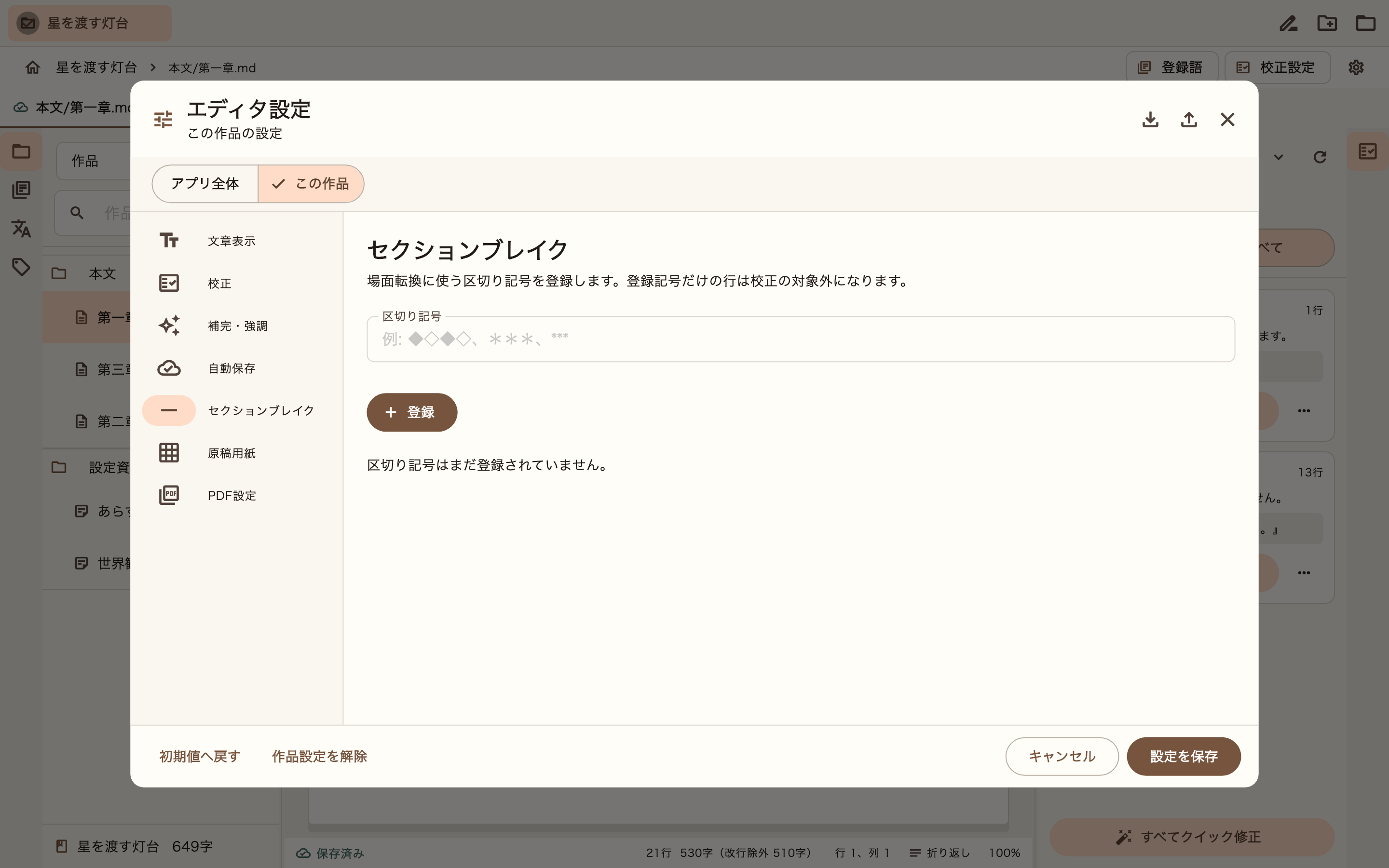
Task: Open the 校正 settings category
Action: pyautogui.click(x=236, y=283)
